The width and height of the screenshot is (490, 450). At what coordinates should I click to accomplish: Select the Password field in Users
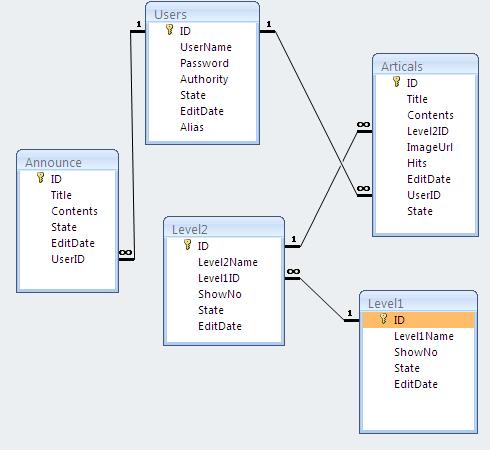[x=204, y=63]
